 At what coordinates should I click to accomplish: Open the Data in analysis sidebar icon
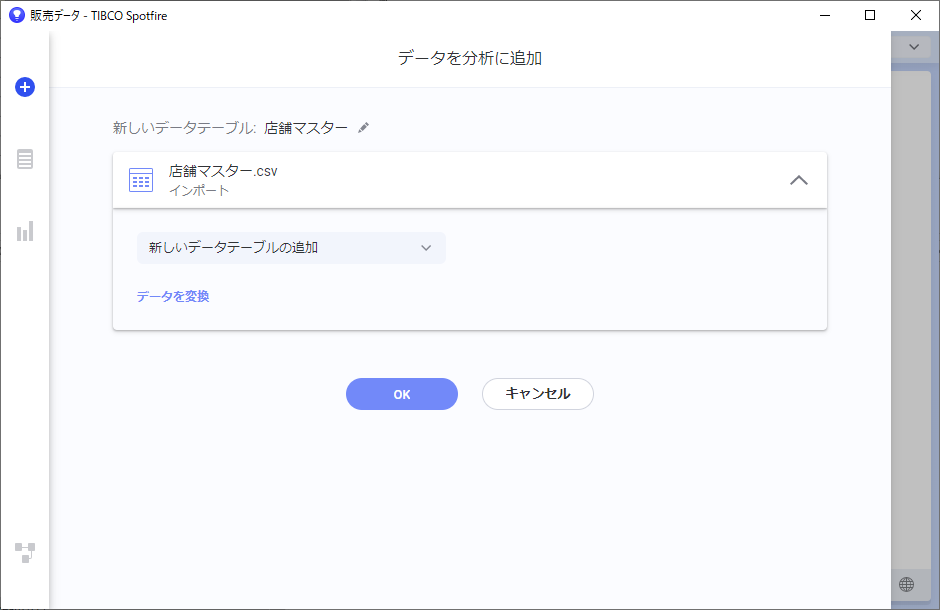click(x=25, y=159)
